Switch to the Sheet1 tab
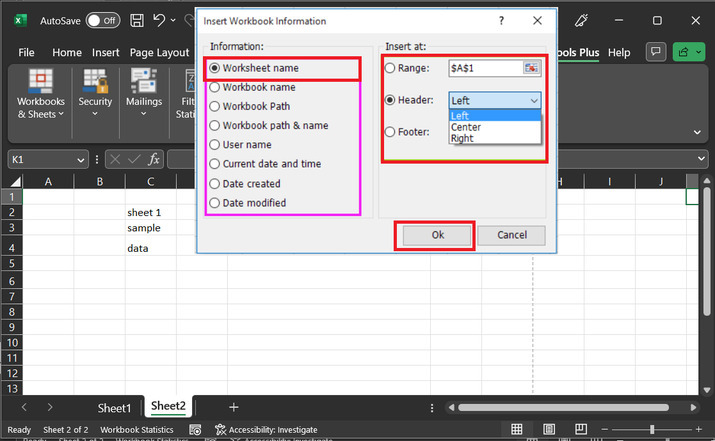 pyautogui.click(x=114, y=408)
